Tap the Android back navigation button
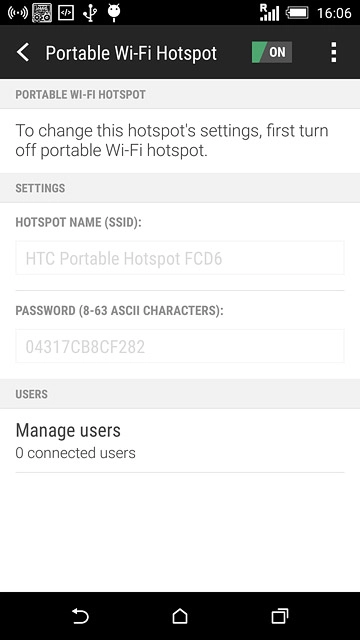Viewport: 360px width, 640px height. (80, 616)
